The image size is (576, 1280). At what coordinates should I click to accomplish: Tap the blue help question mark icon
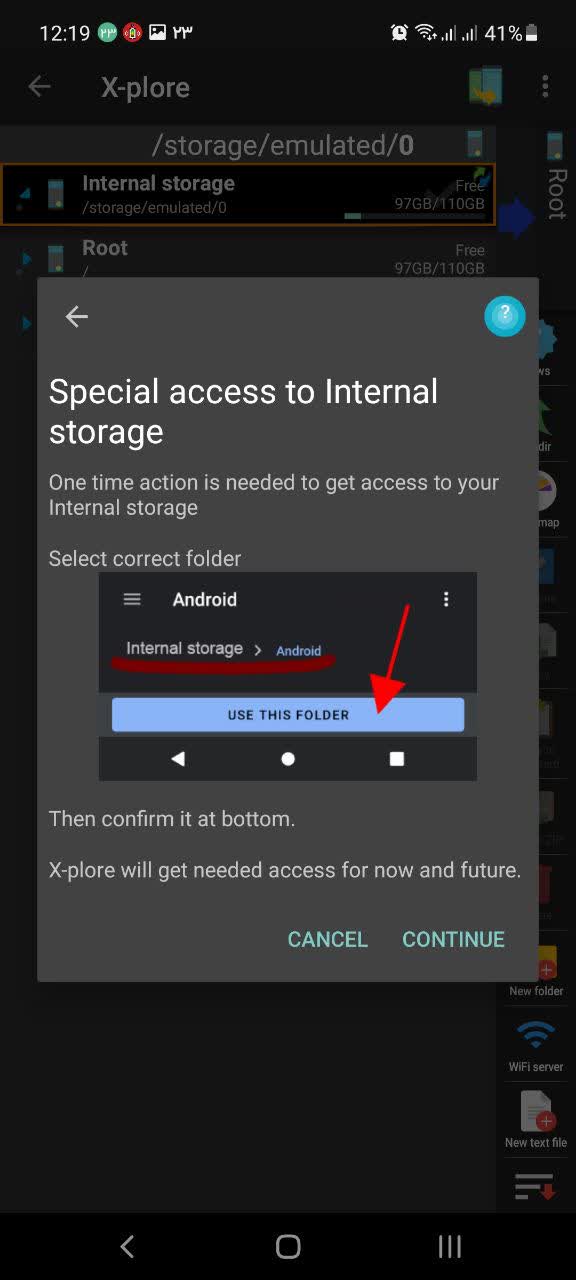505,316
